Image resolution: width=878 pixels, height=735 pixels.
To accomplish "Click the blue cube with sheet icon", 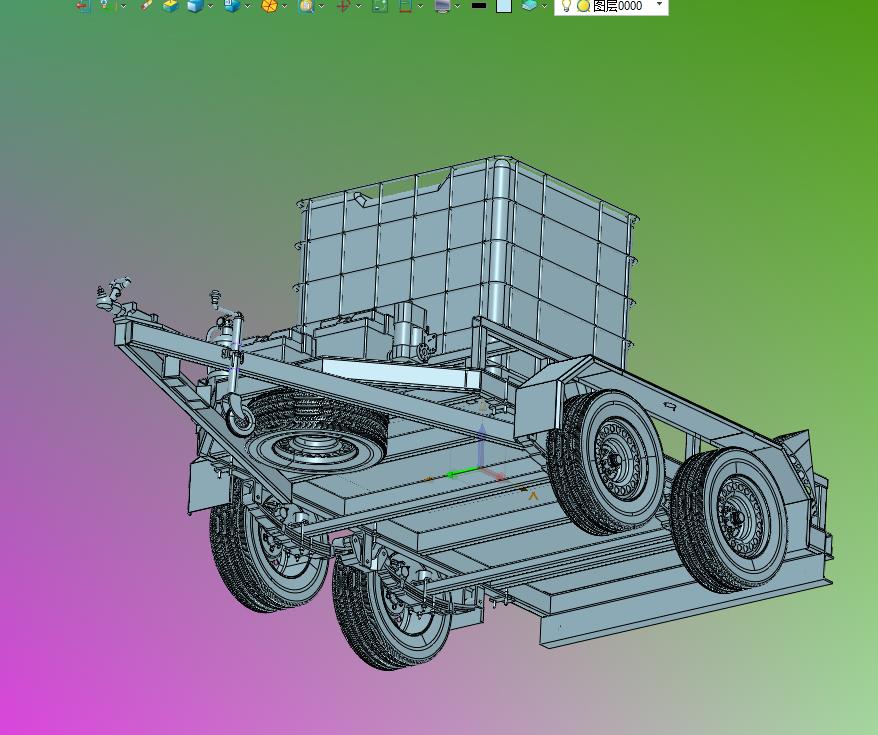I will tap(232, 6).
